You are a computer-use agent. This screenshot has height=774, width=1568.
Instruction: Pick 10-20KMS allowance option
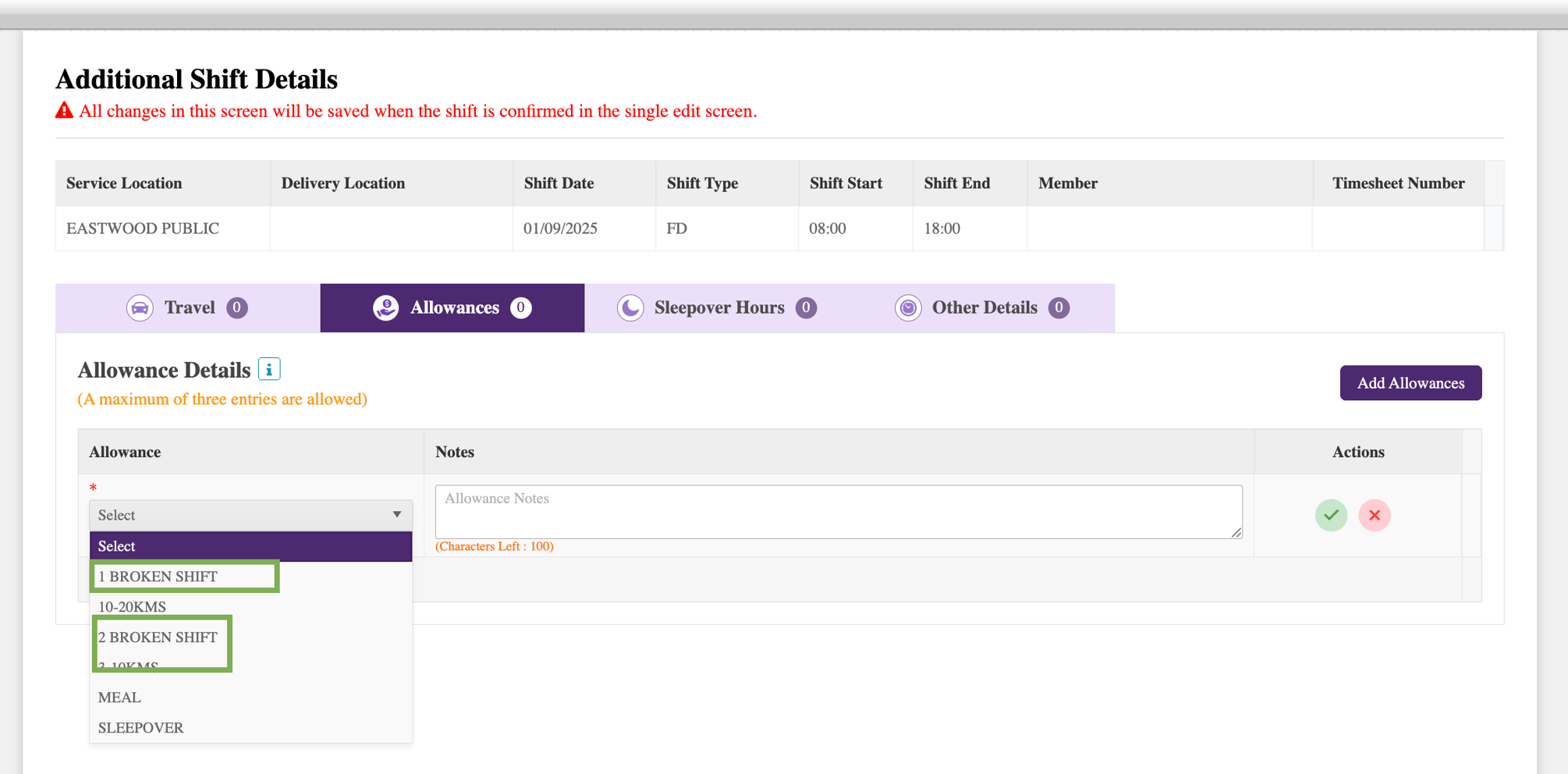pos(132,607)
